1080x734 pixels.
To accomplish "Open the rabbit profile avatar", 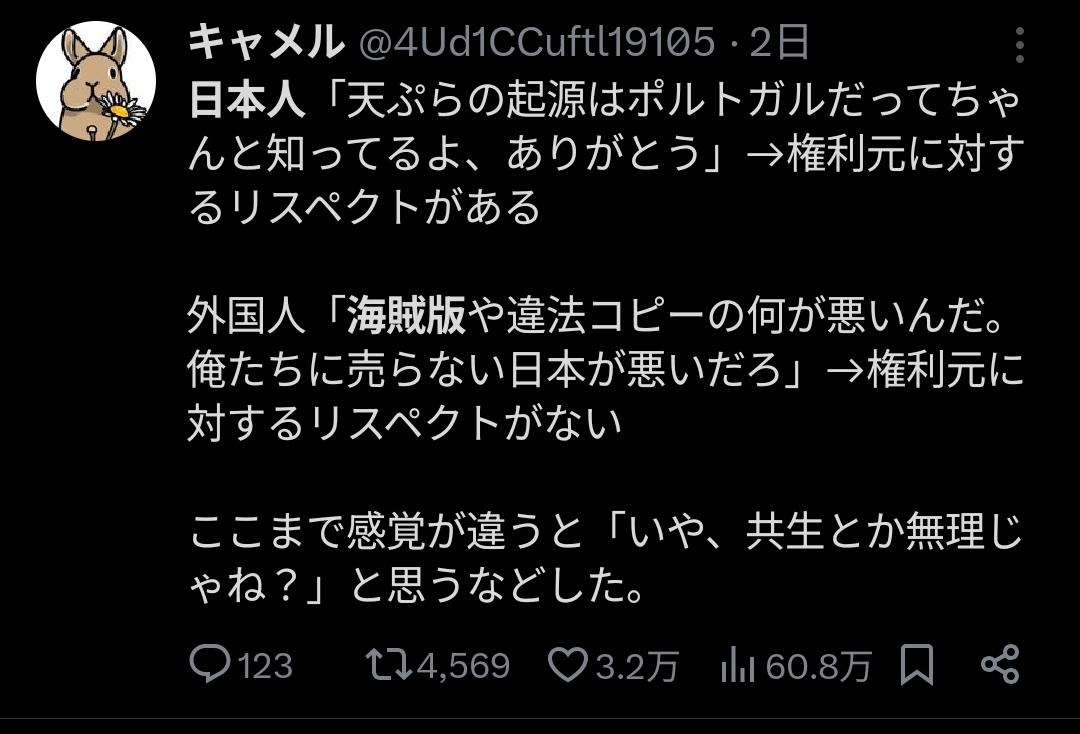I will pyautogui.click(x=96, y=81).
